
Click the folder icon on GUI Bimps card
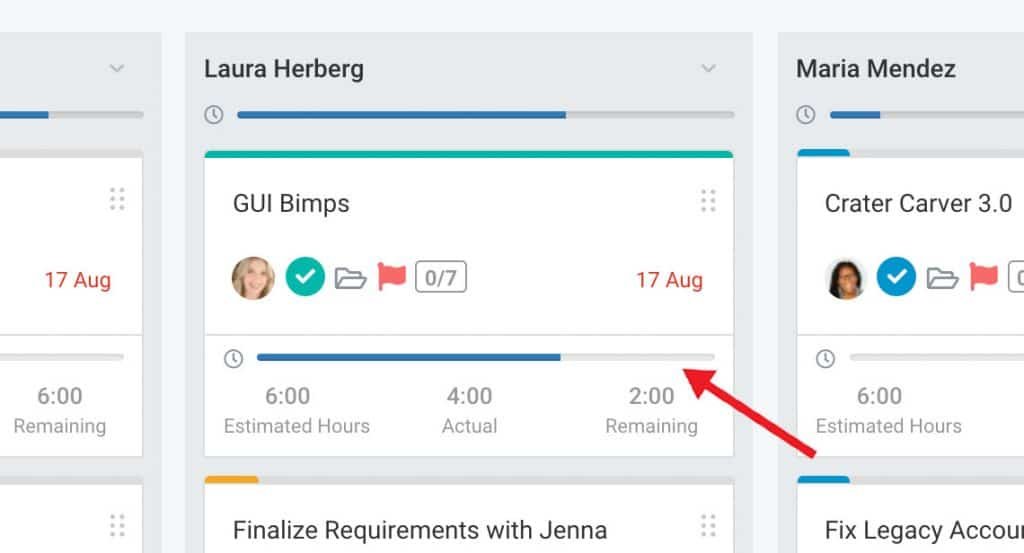[x=350, y=278]
